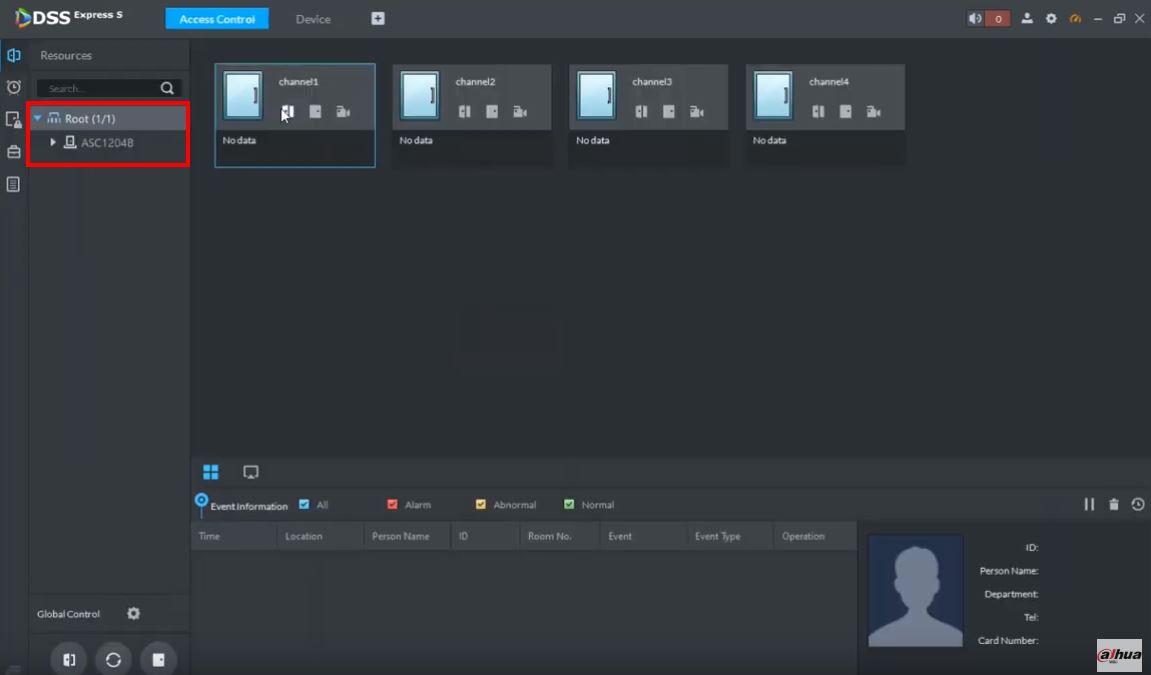Viewport: 1151px width, 675px height.
Task: Click the person photo placeholder
Action: coord(915,591)
